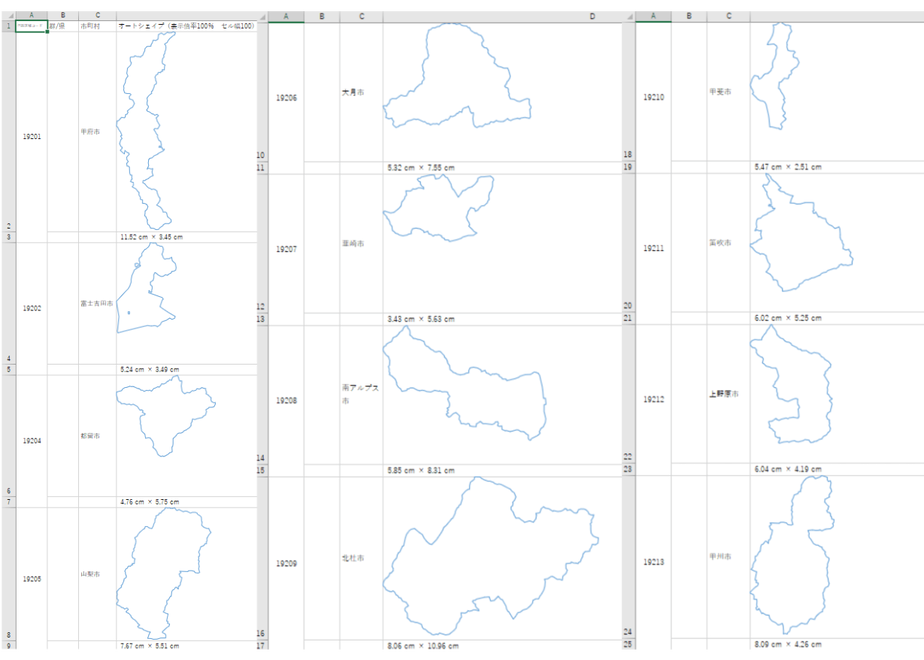This screenshot has width=924, height=660.
Task: Click the cell containing 19204
Action: [x=31, y=441]
